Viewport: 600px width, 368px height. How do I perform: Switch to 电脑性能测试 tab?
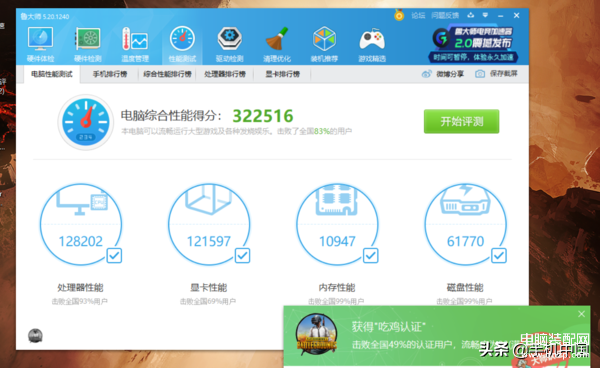(52, 74)
